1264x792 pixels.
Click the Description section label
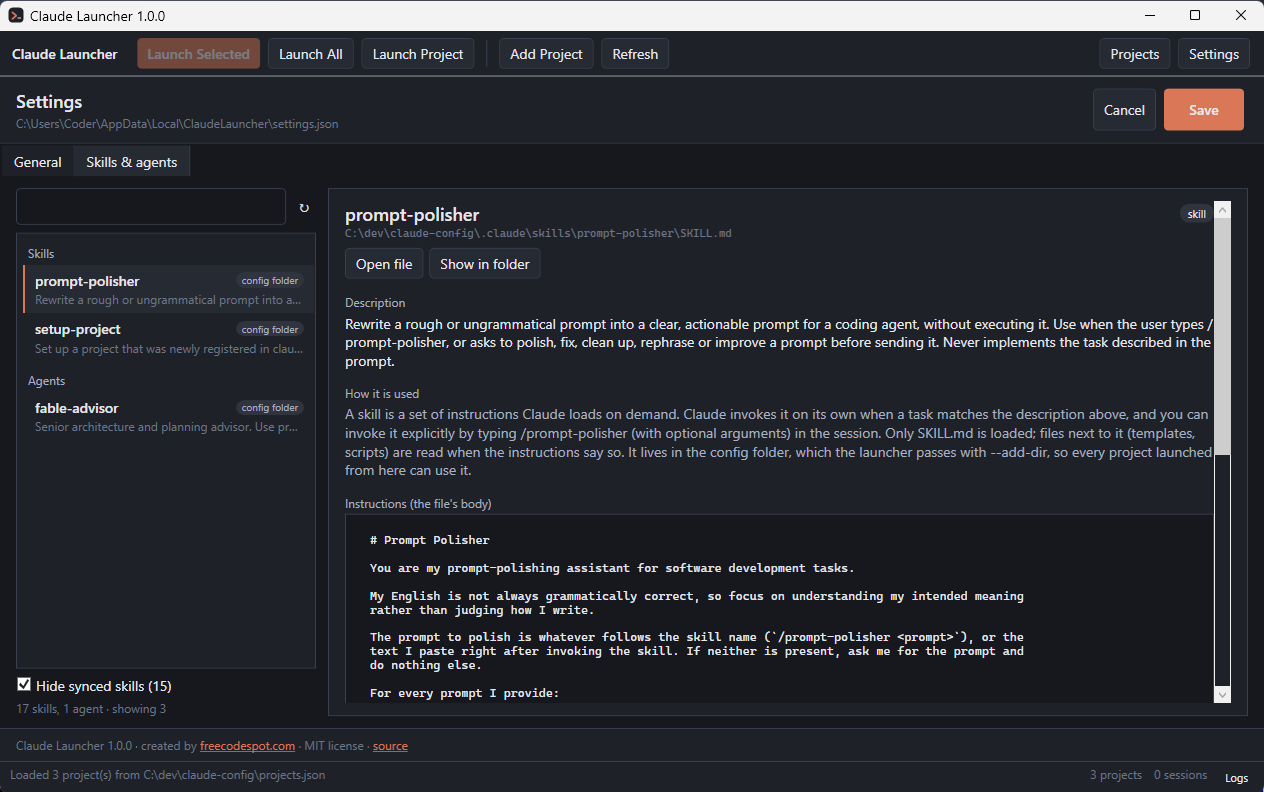tap(375, 303)
